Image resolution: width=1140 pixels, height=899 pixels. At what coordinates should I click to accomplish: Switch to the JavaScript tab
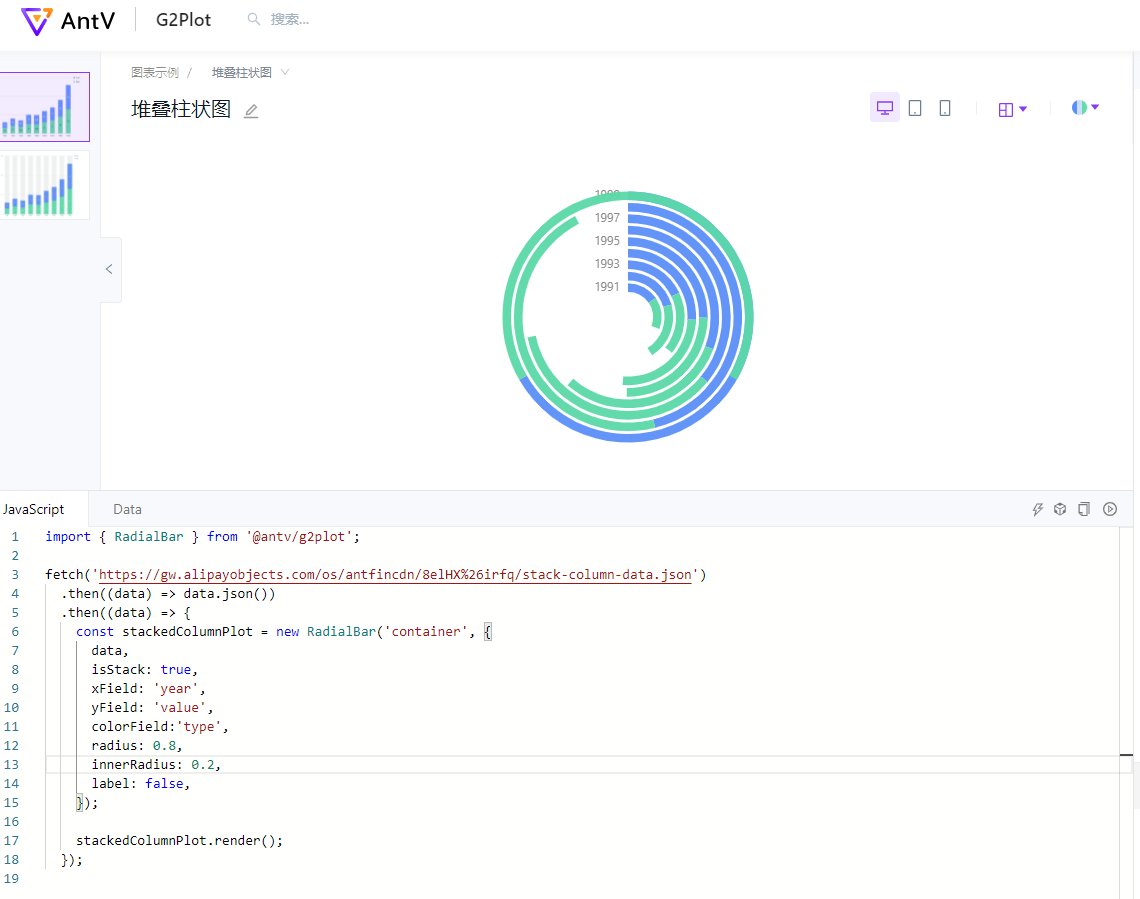coord(33,509)
